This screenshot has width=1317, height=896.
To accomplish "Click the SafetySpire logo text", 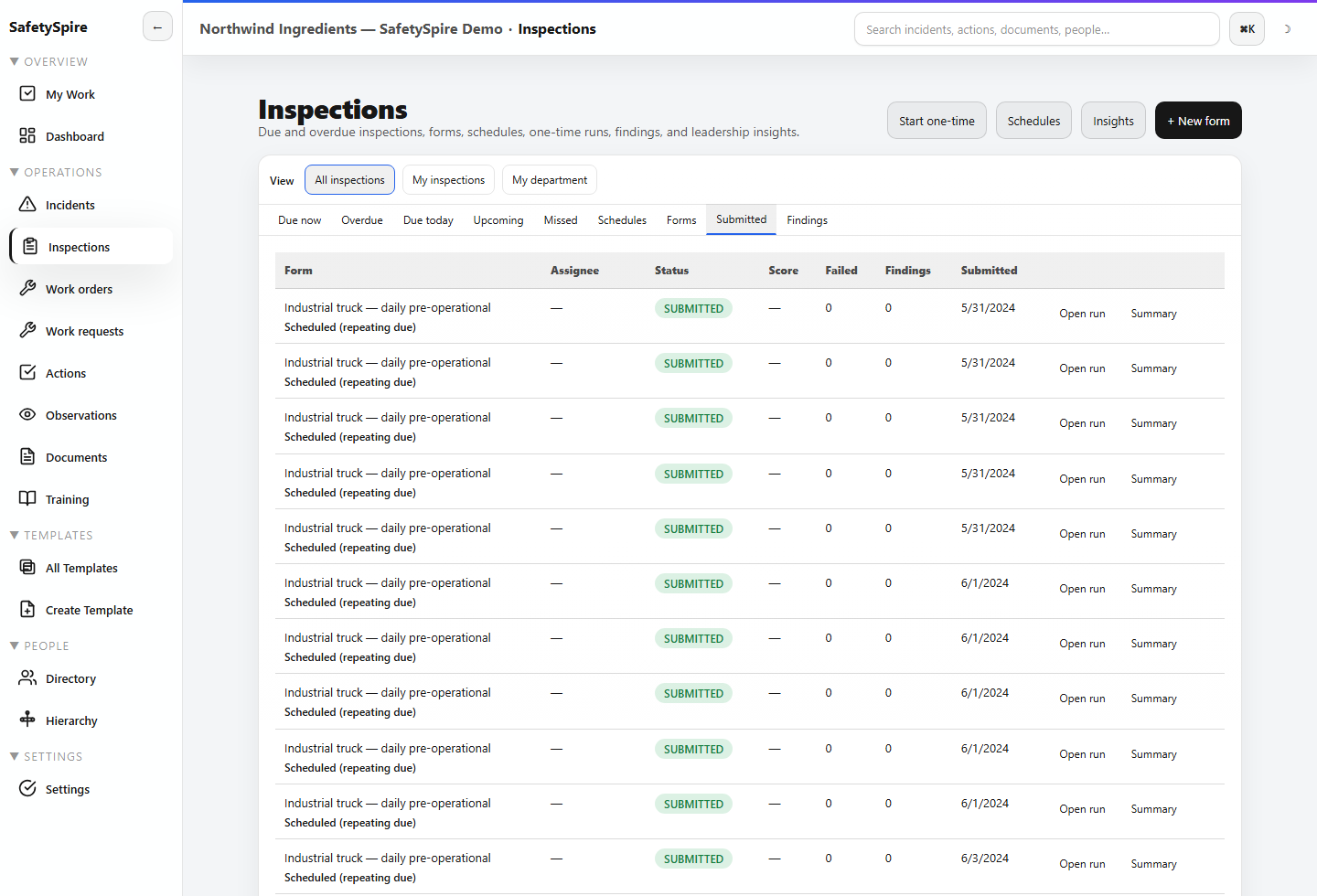I will click(x=48, y=27).
